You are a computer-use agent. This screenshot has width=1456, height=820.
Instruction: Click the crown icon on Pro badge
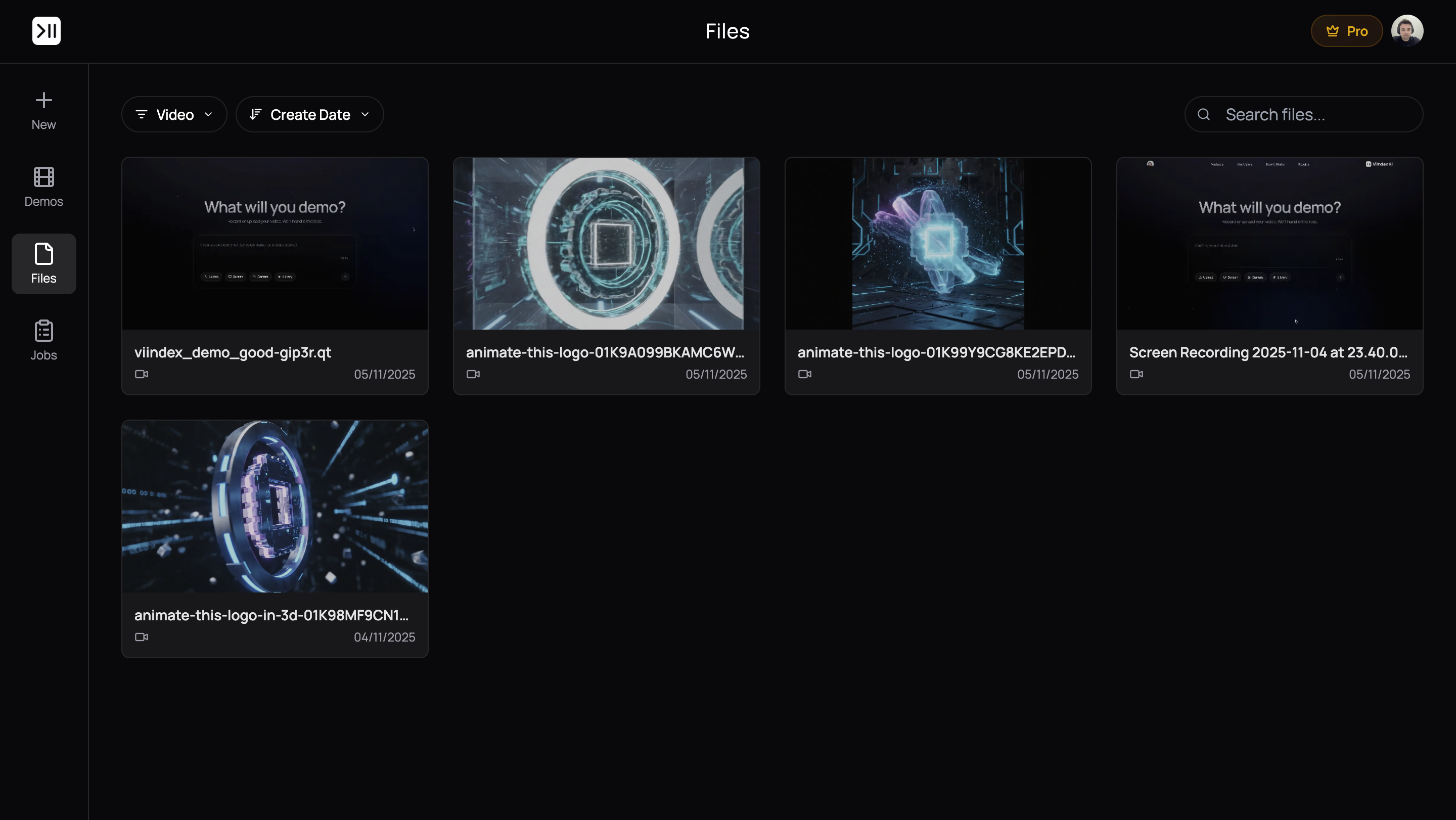[x=1332, y=30]
